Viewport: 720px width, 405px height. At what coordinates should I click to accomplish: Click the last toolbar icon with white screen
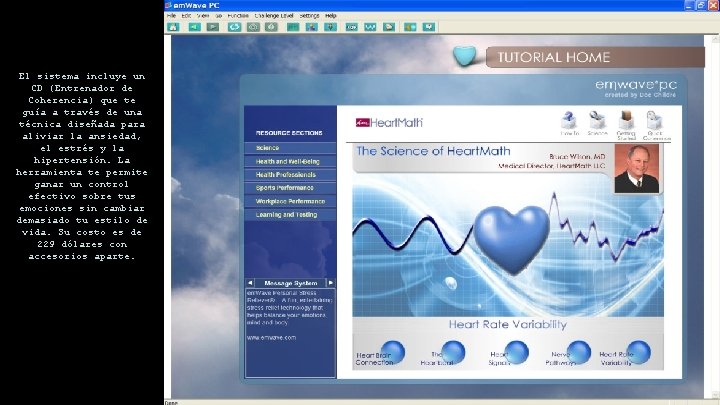(429, 27)
